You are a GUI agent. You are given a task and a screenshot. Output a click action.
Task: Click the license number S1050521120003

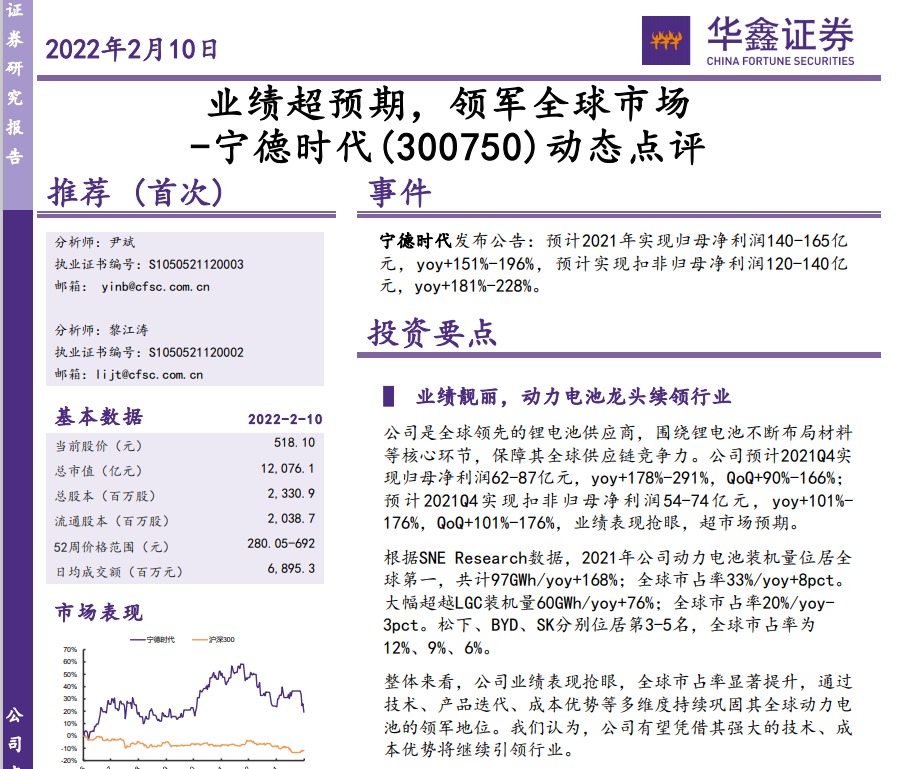click(x=196, y=265)
